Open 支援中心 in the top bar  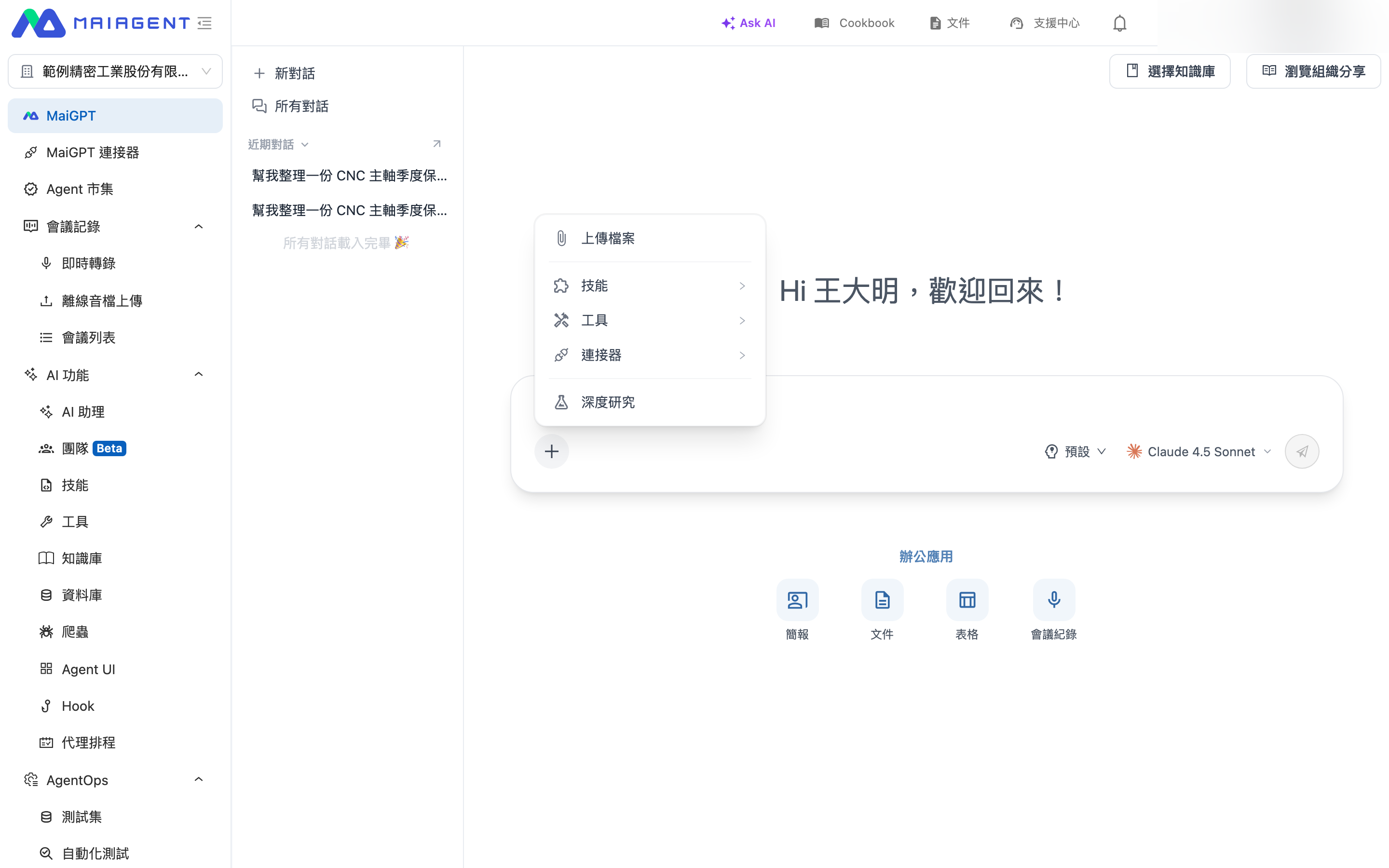(x=1045, y=23)
